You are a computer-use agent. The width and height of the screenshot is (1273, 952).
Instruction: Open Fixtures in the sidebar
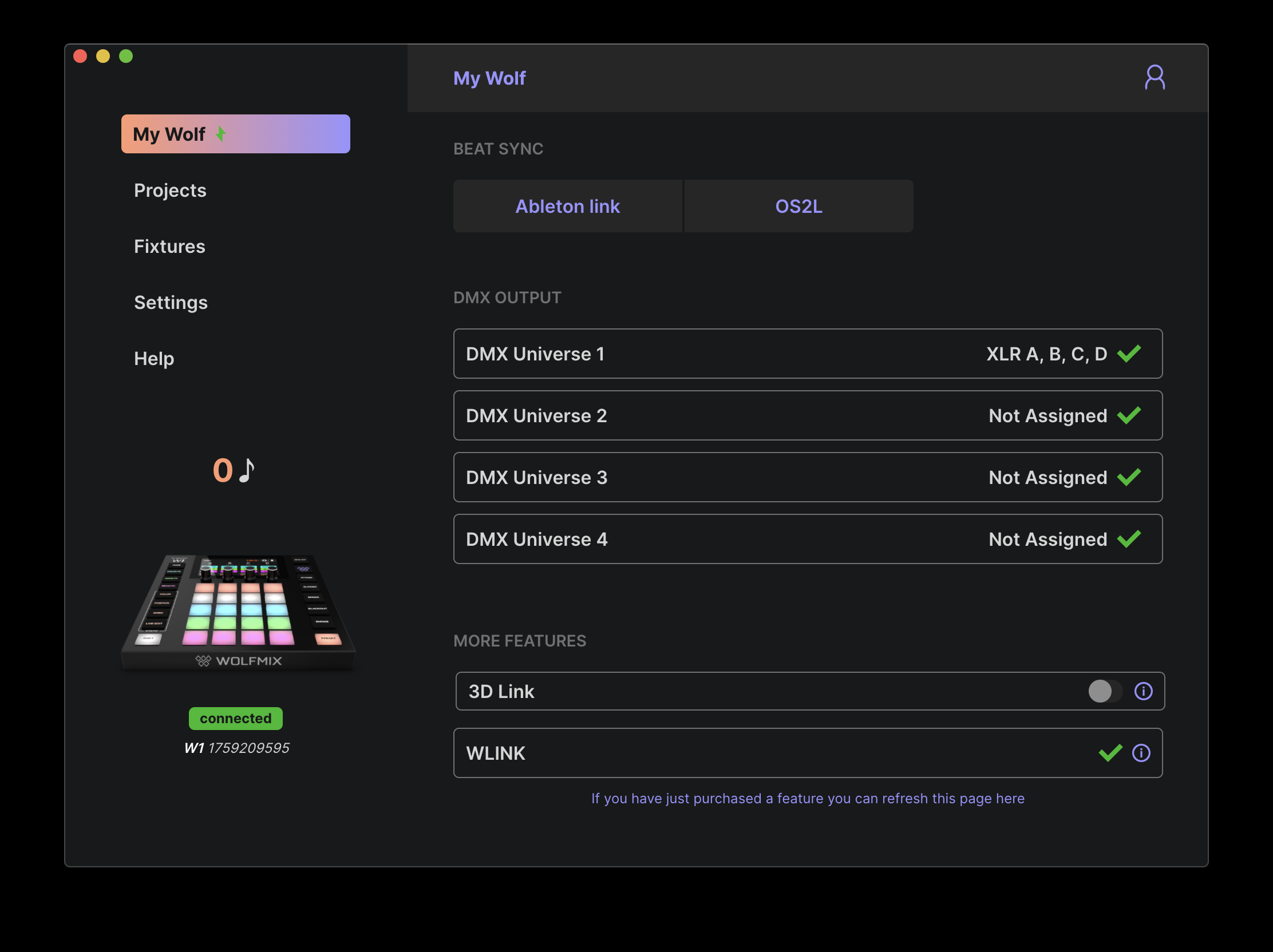pos(169,246)
